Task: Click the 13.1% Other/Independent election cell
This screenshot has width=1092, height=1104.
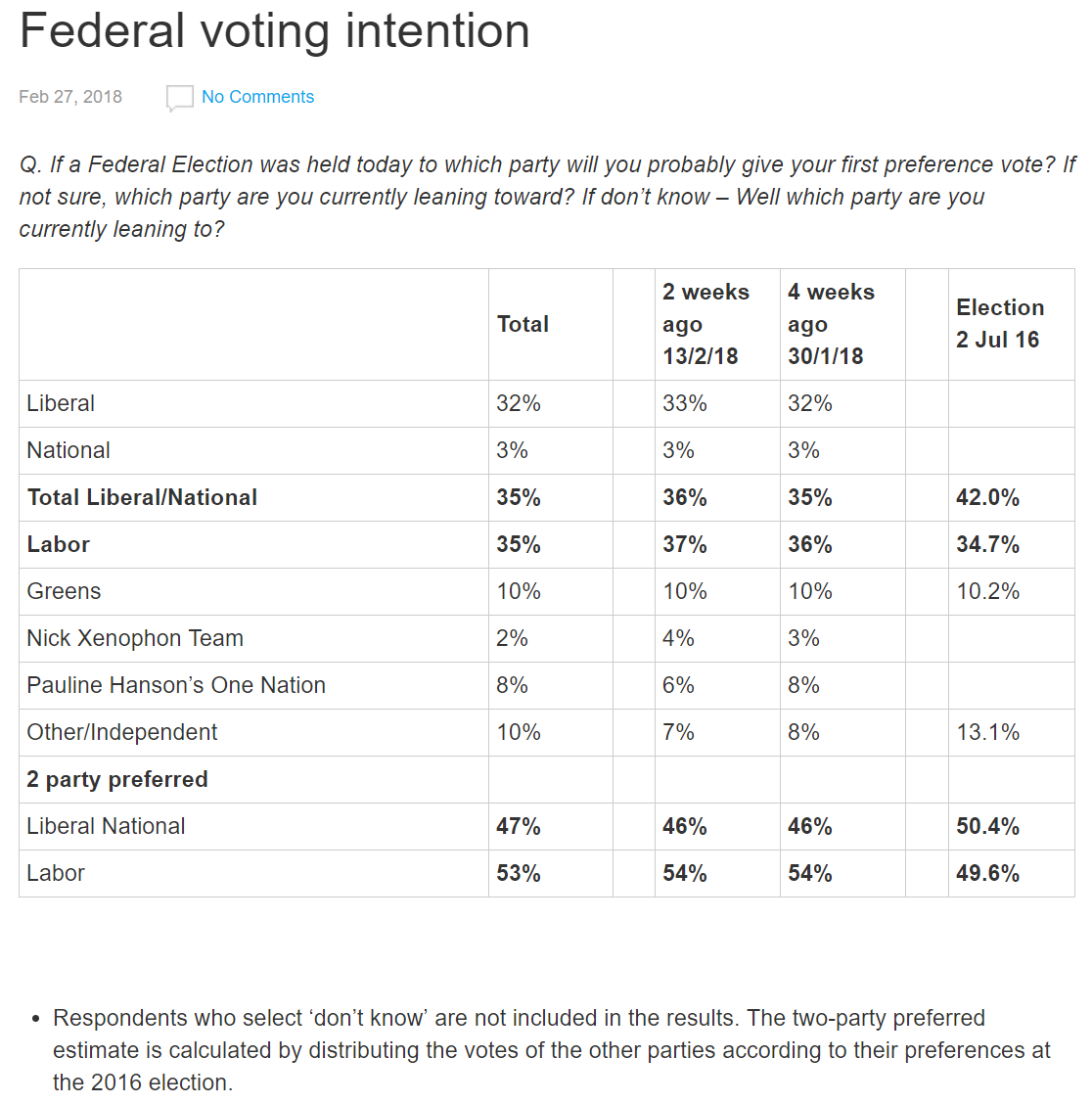Action: click(987, 732)
